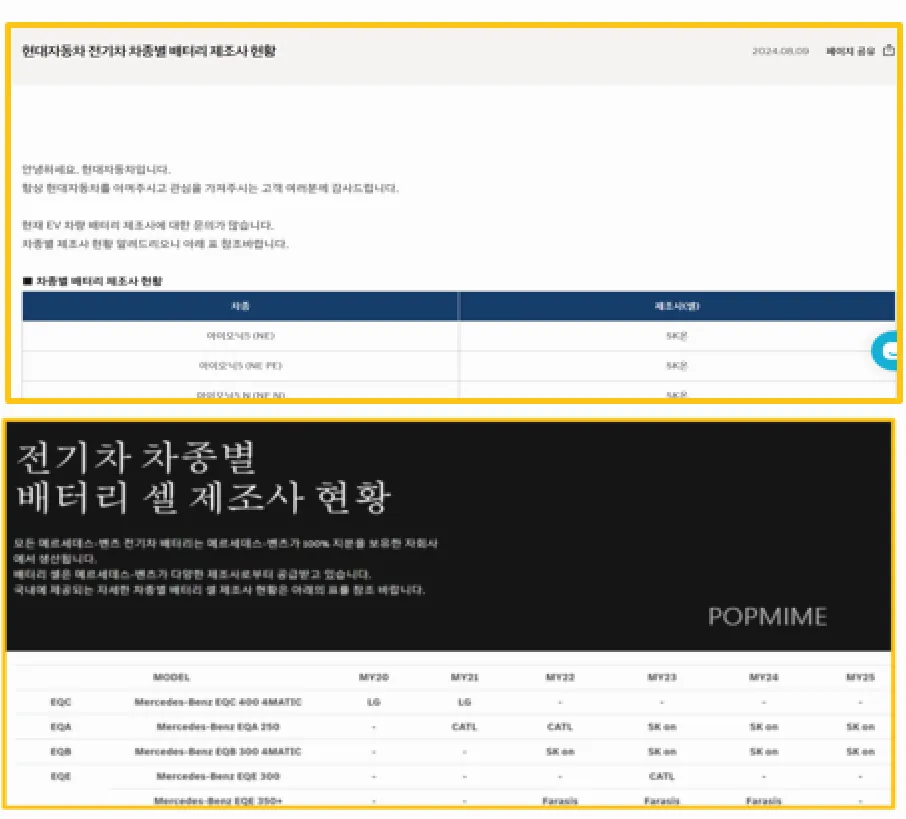This screenshot has height=819, width=906.
Task: Select the EQB row label
Action: 61,751
